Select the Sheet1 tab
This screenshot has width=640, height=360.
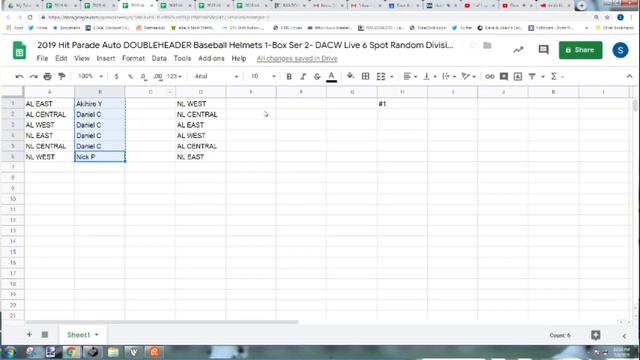(78, 335)
